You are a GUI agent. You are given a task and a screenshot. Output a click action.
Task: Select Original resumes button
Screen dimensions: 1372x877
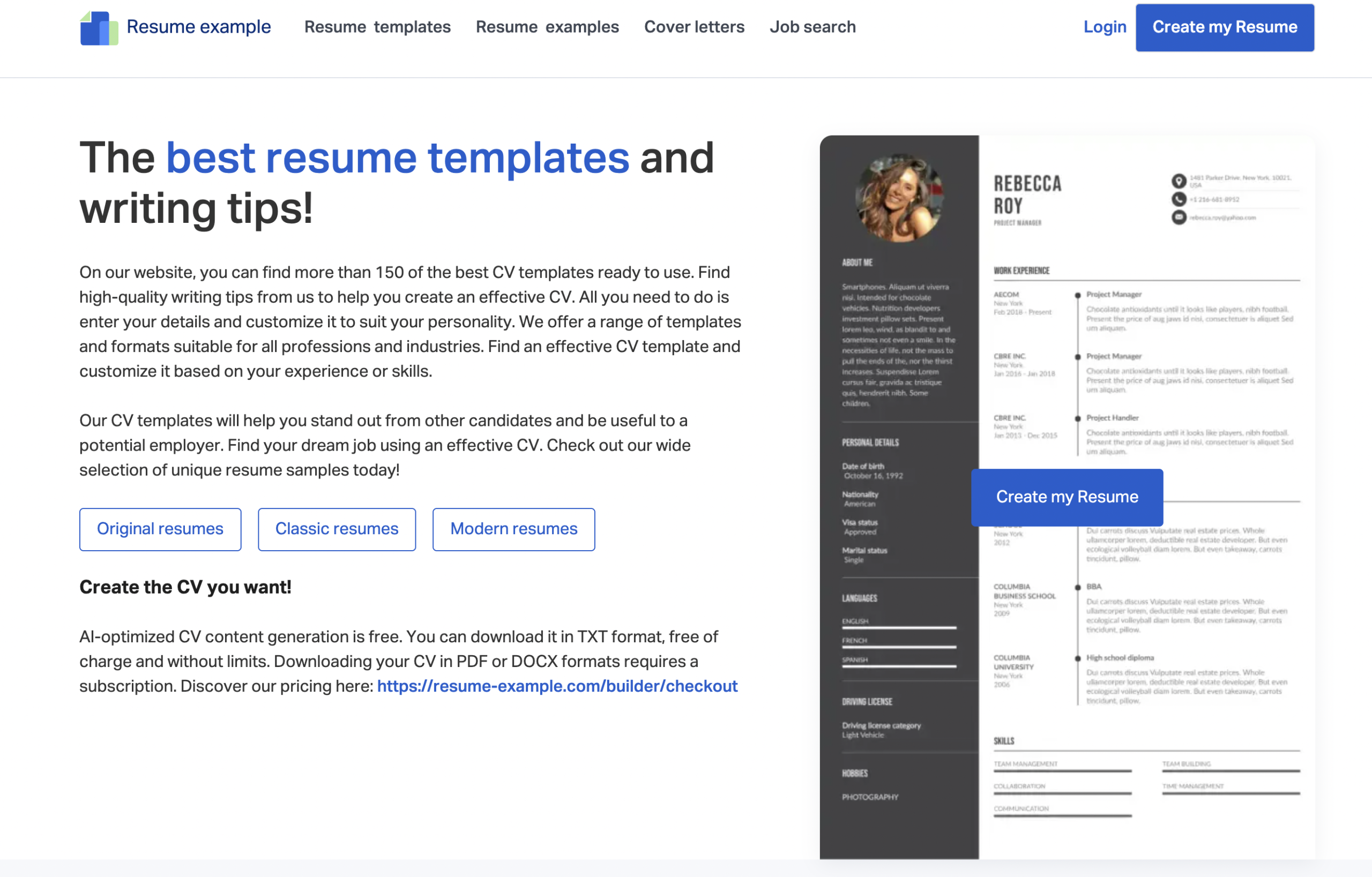160,529
